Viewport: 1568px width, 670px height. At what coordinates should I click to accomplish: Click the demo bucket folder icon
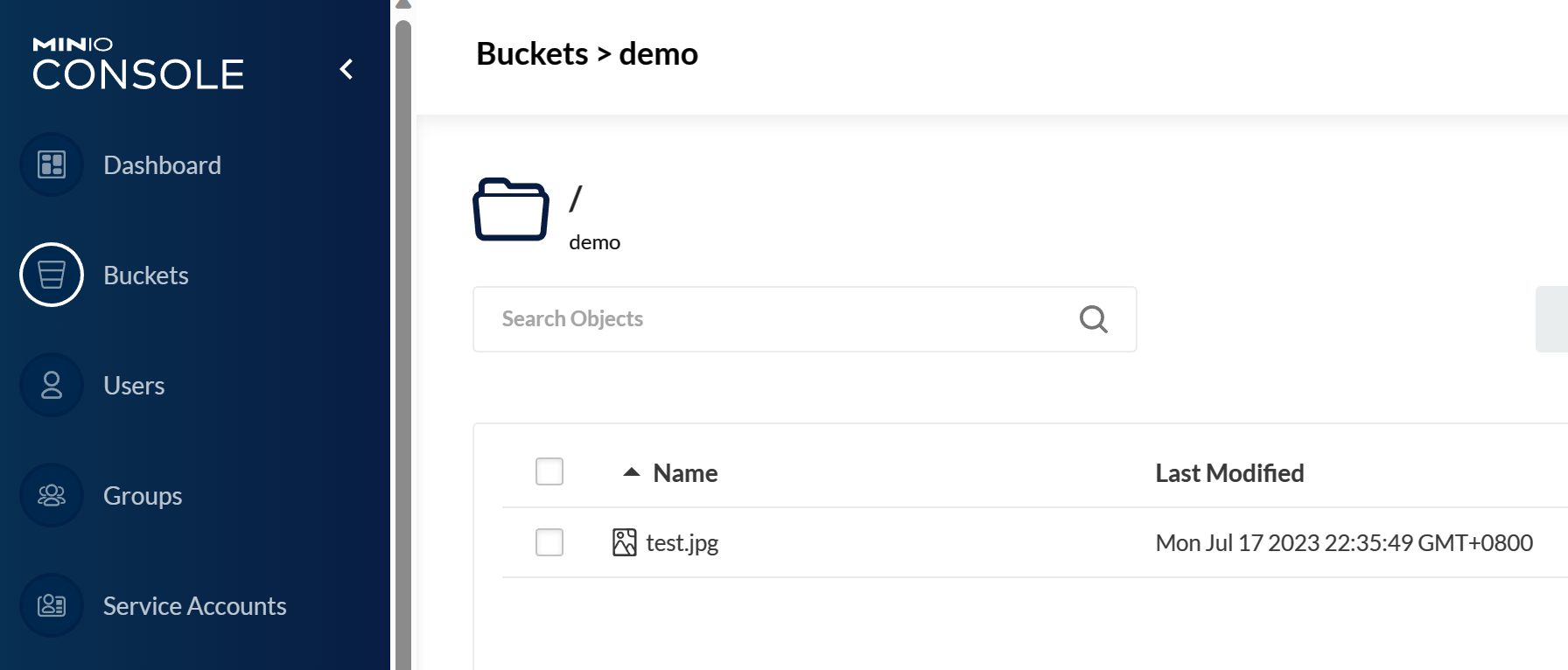tap(511, 210)
